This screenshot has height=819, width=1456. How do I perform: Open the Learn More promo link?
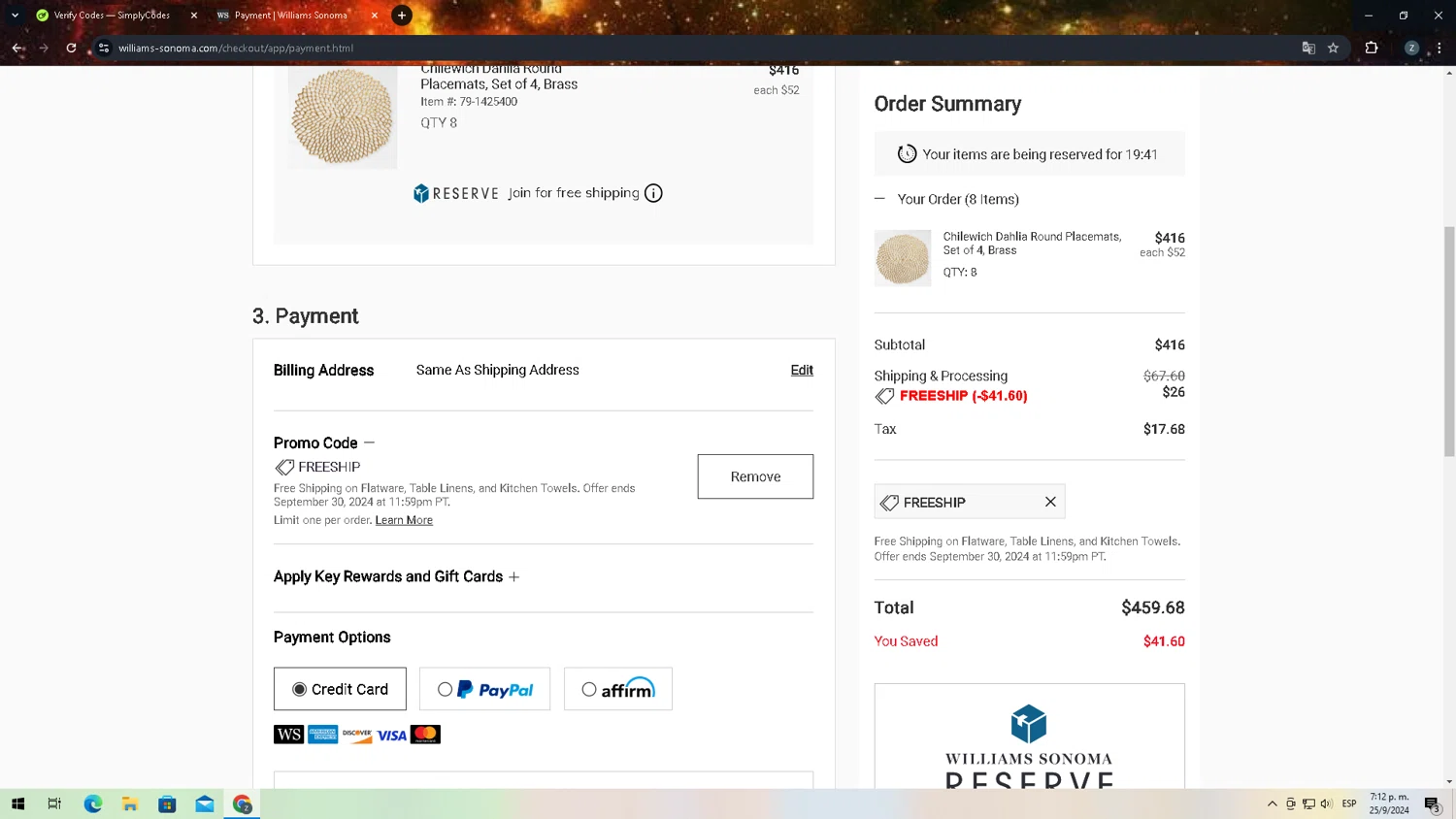[x=404, y=520]
